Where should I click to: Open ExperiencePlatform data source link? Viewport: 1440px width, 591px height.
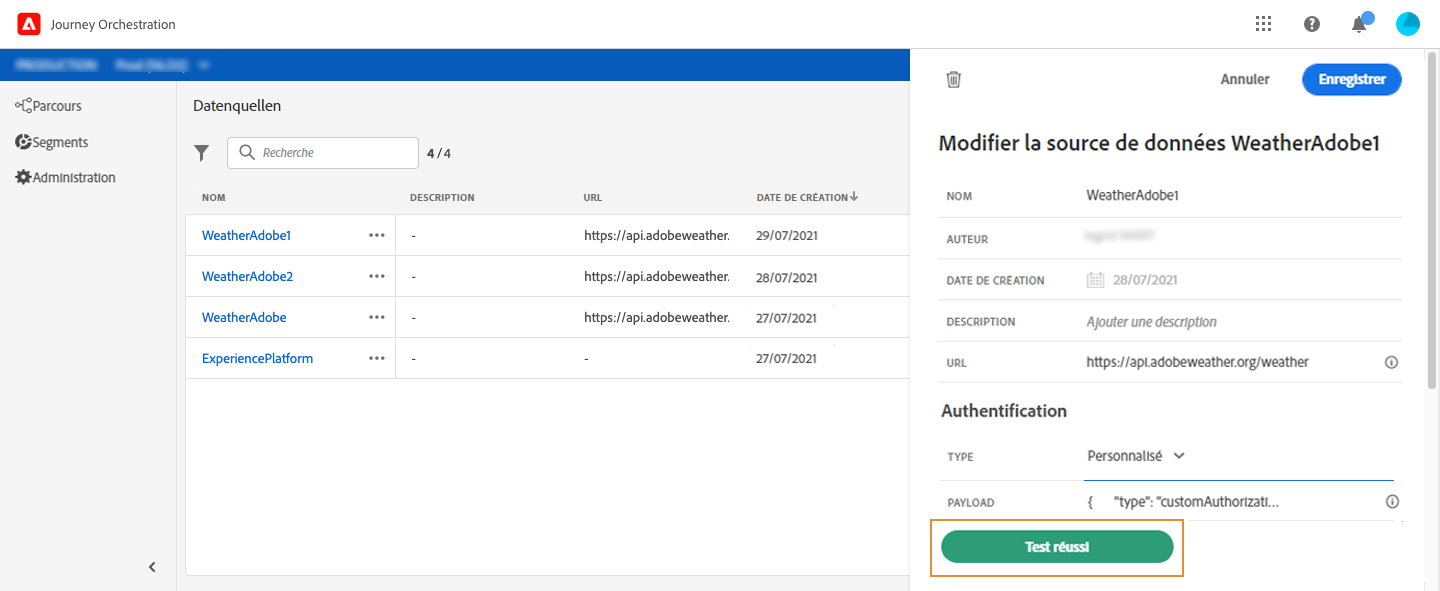pos(257,358)
